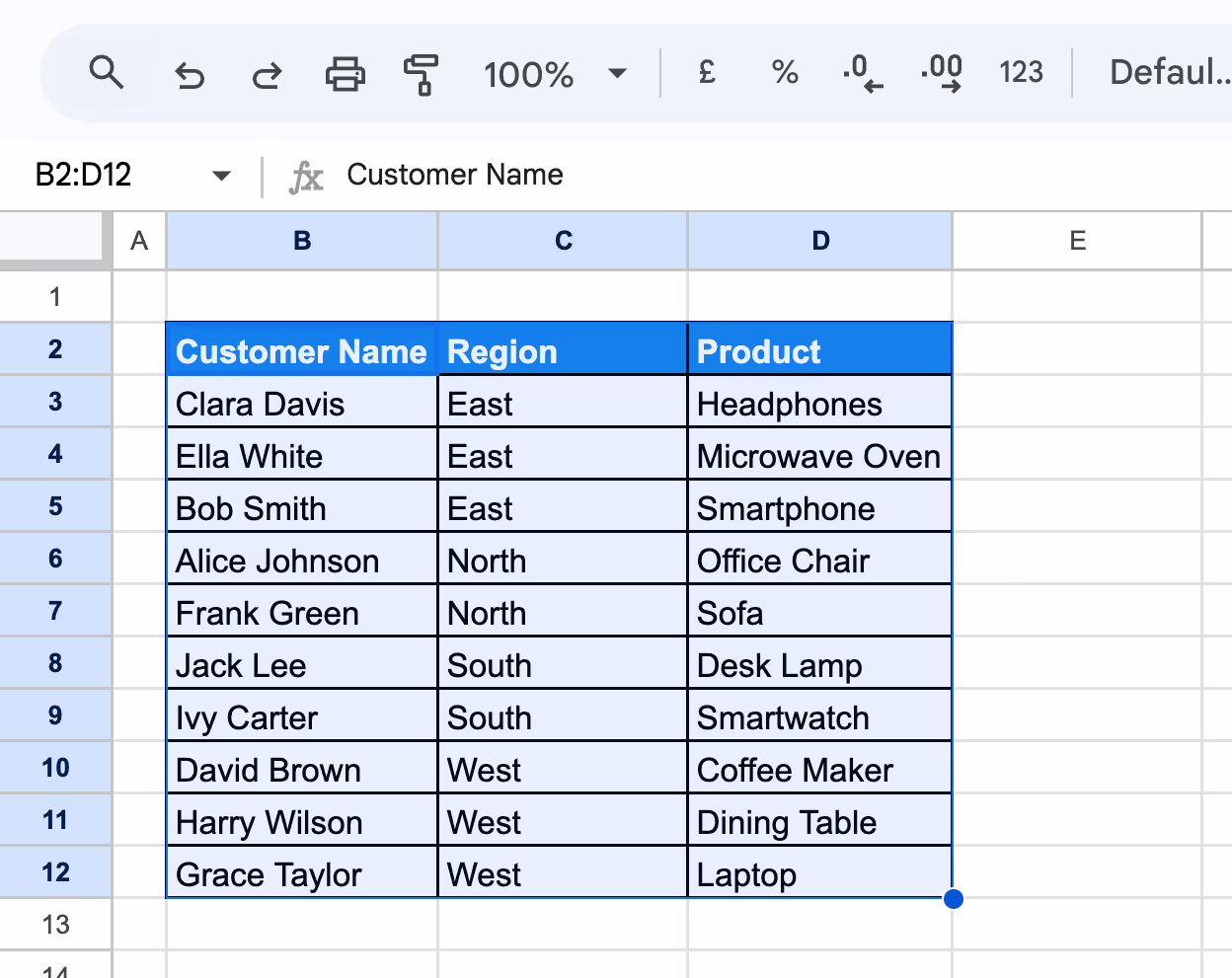Increase decimal places on selection
Screen dimensions: 1232x978
point(939,72)
